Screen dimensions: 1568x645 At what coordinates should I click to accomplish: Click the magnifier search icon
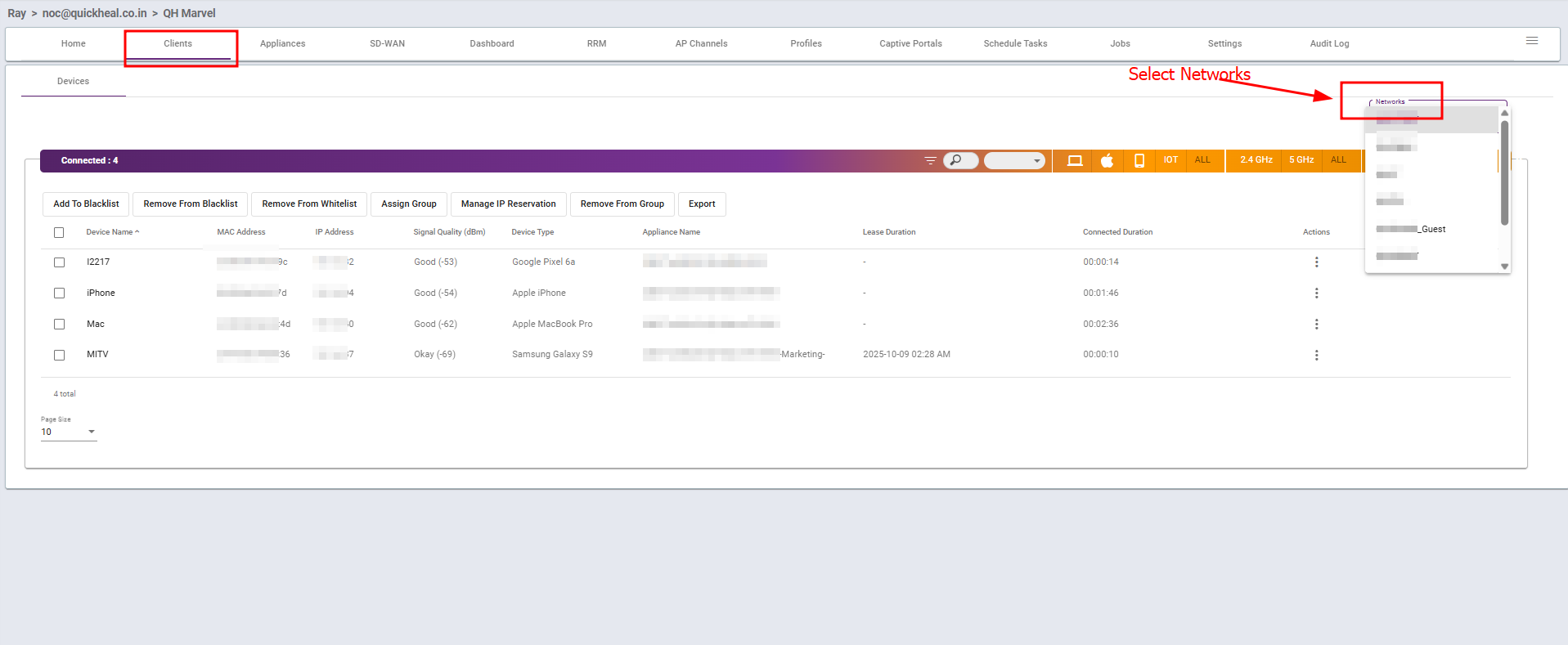click(956, 160)
